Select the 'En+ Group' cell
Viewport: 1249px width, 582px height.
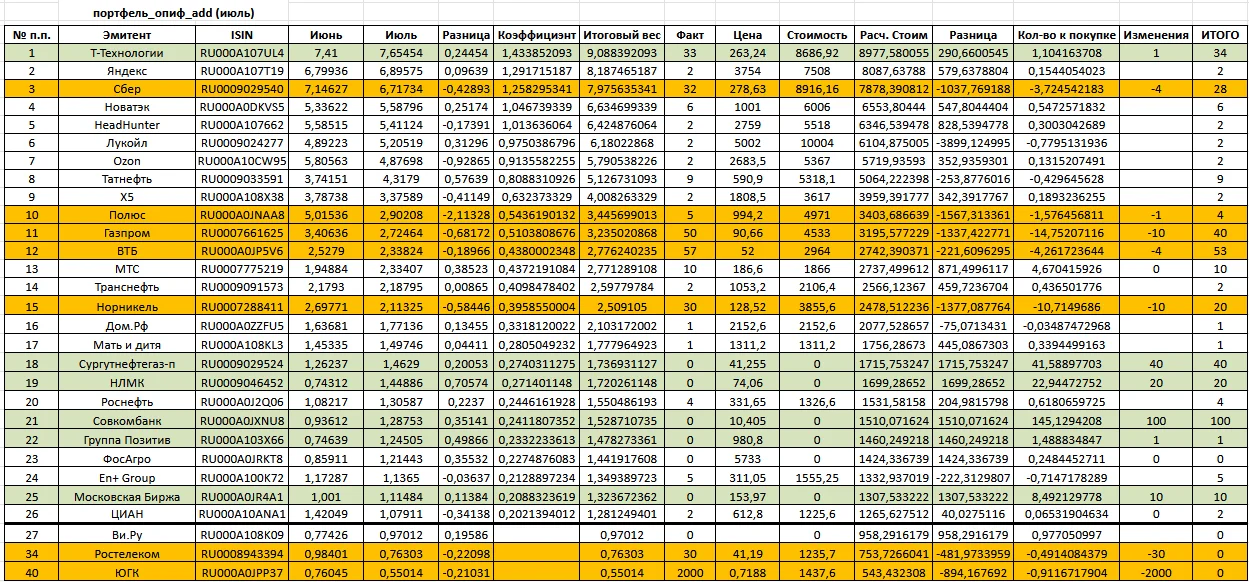pyautogui.click(x=127, y=478)
